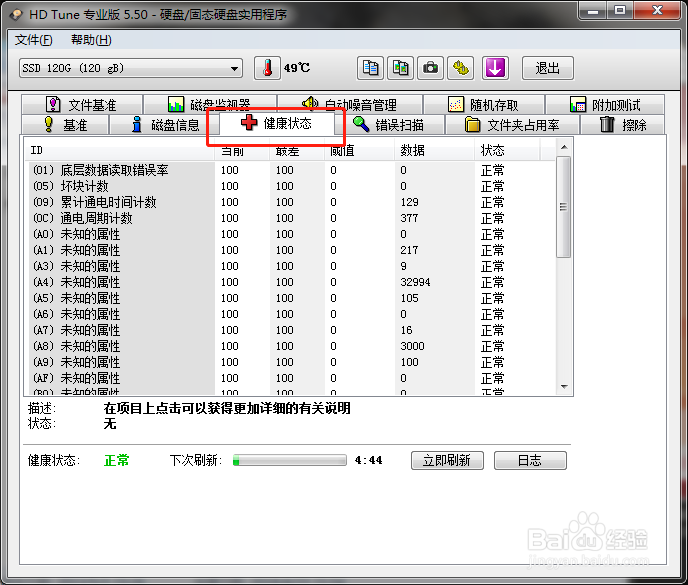Switch to the 错误扫描 tab
Screen dimensions: 688x585
[389, 125]
